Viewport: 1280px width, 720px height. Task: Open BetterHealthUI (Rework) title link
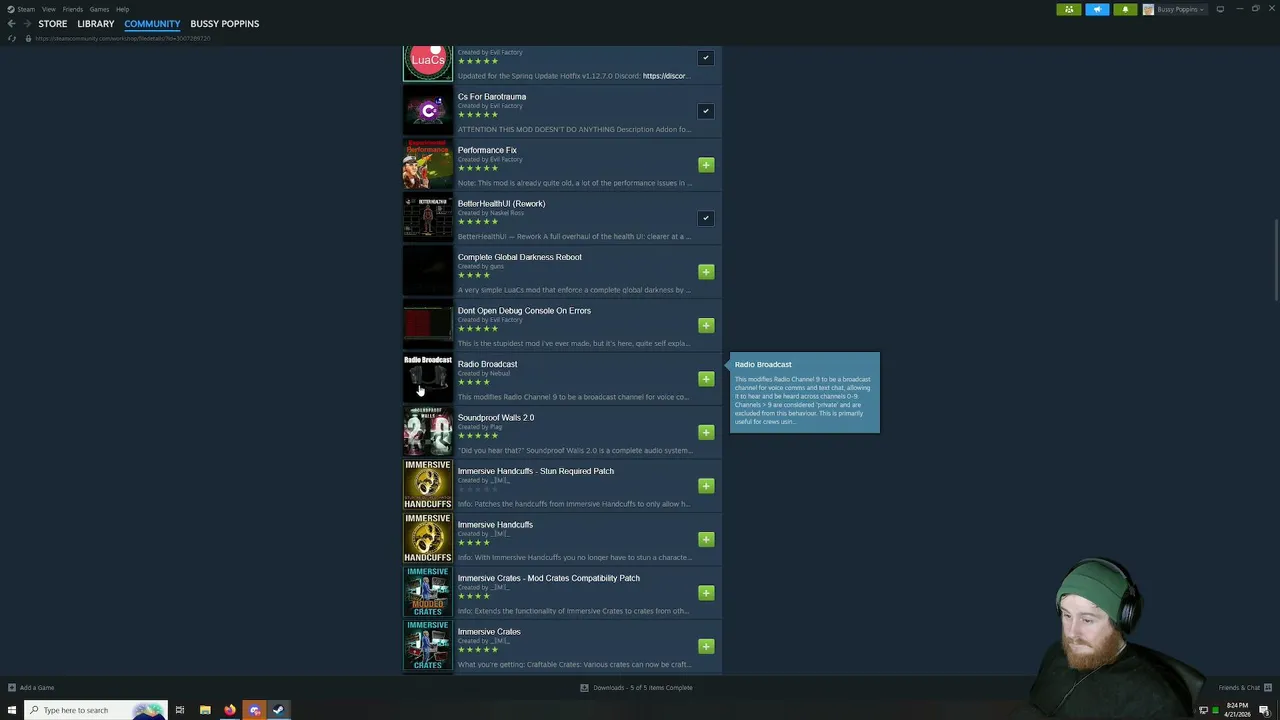pyautogui.click(x=501, y=204)
